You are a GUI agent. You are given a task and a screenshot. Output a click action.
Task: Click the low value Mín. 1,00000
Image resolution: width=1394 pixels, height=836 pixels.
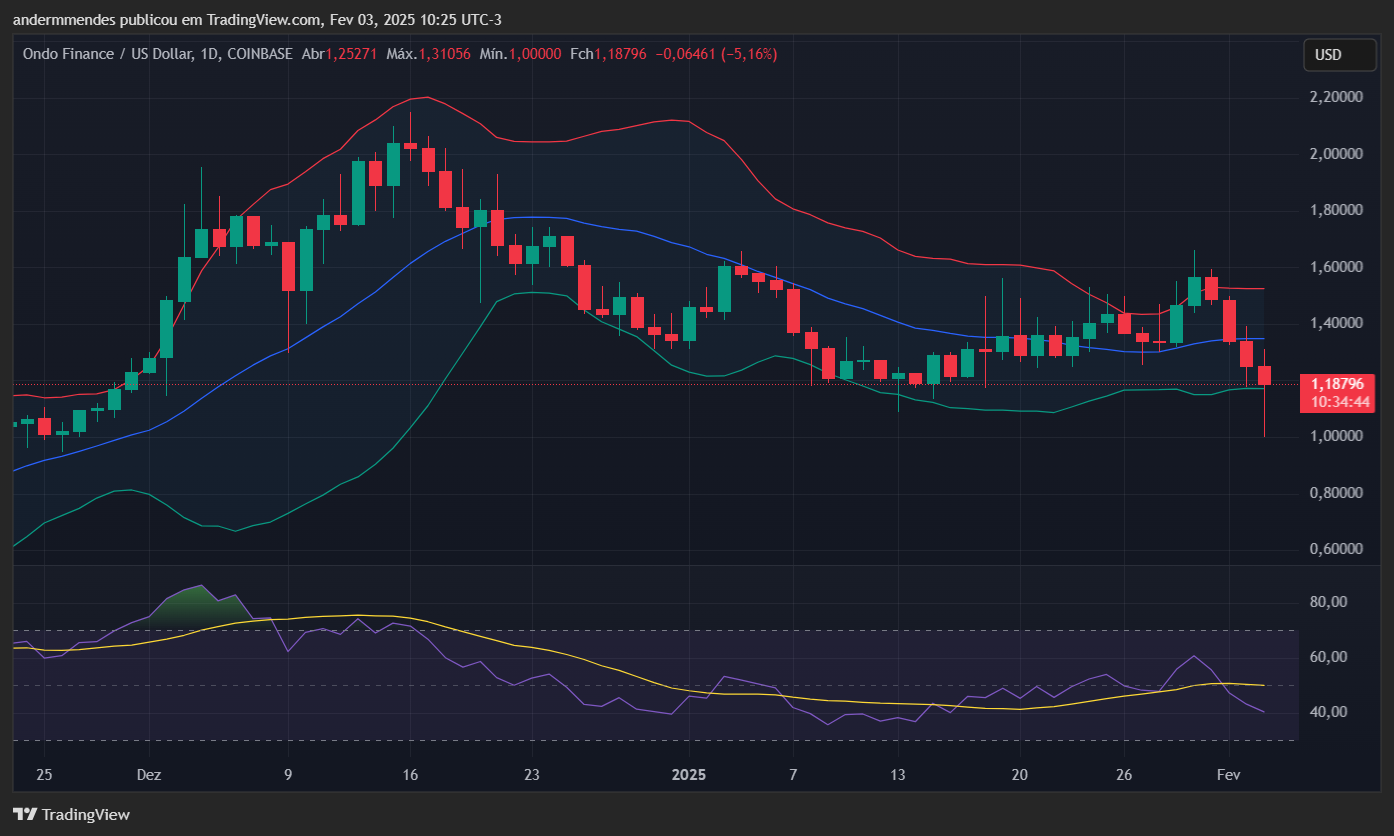tap(520, 53)
